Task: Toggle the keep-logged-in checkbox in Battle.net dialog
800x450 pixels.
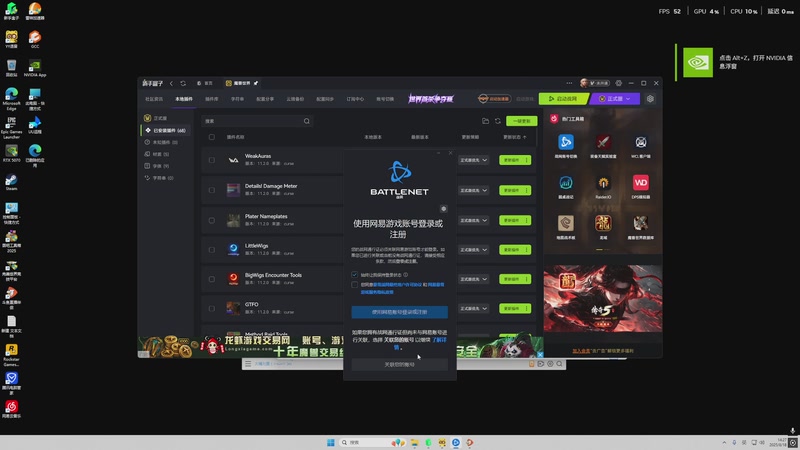Action: pyautogui.click(x=355, y=274)
